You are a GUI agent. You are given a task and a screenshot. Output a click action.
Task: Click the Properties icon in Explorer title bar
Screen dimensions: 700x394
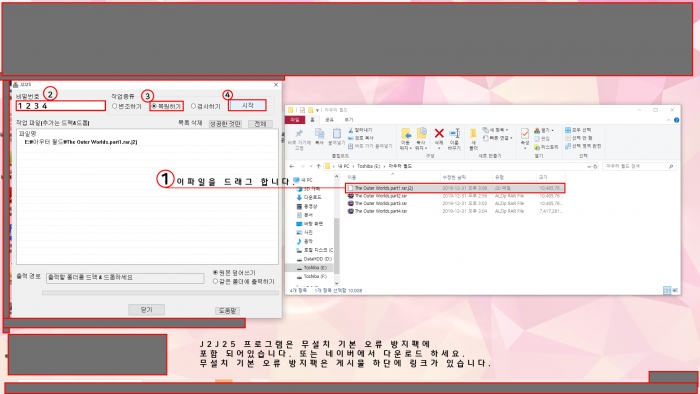[302, 110]
